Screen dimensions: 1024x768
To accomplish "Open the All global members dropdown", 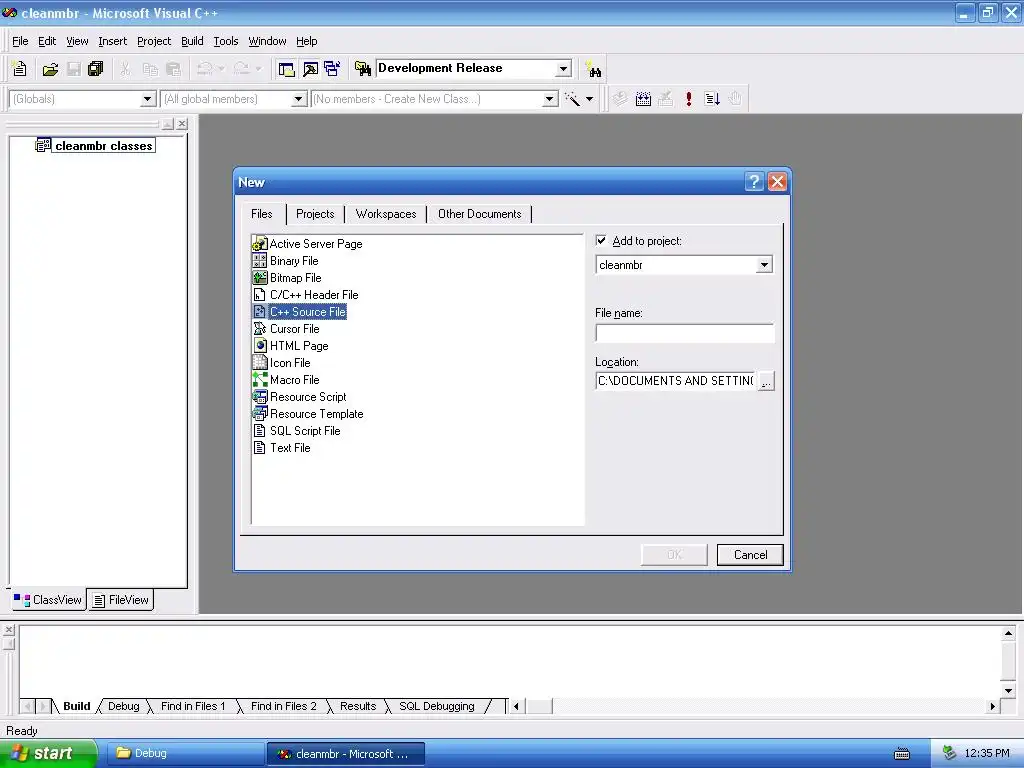I will (x=298, y=99).
